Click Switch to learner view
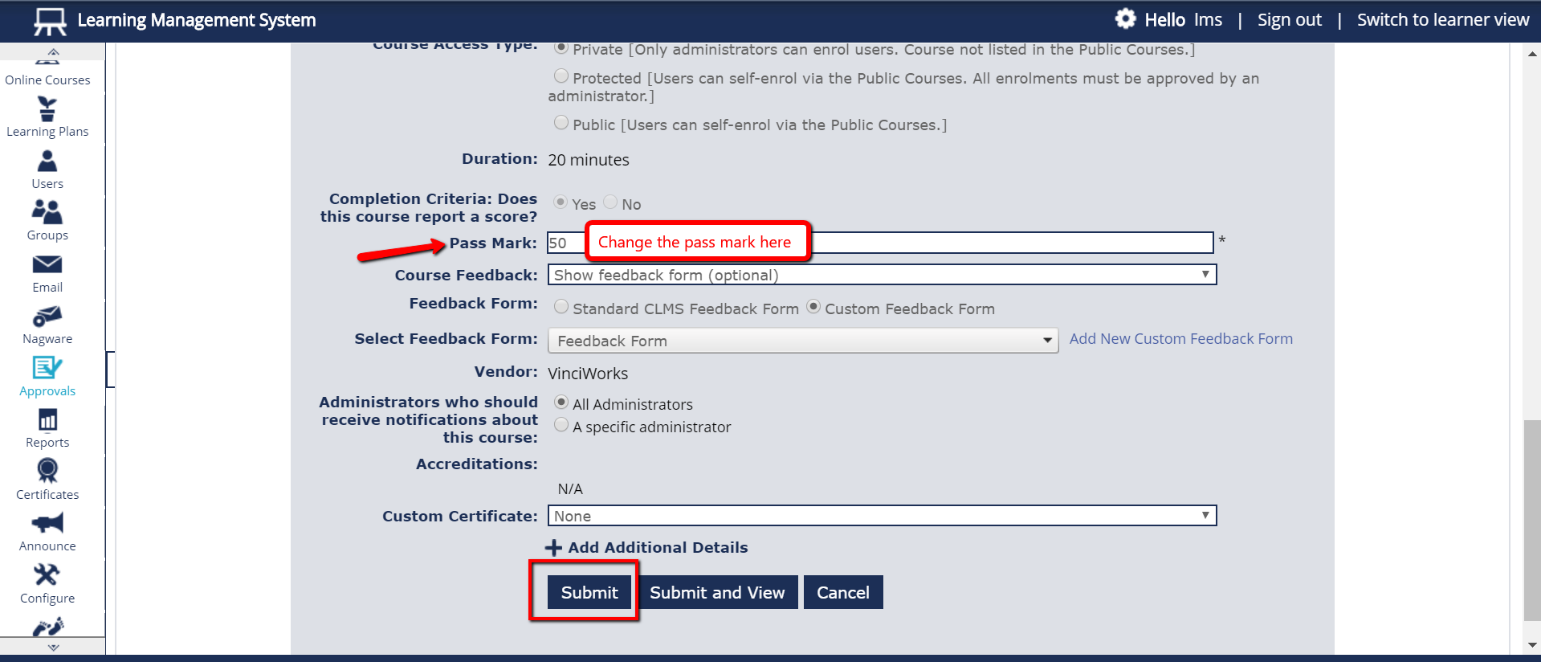This screenshot has height=662, width=1541. (x=1442, y=20)
